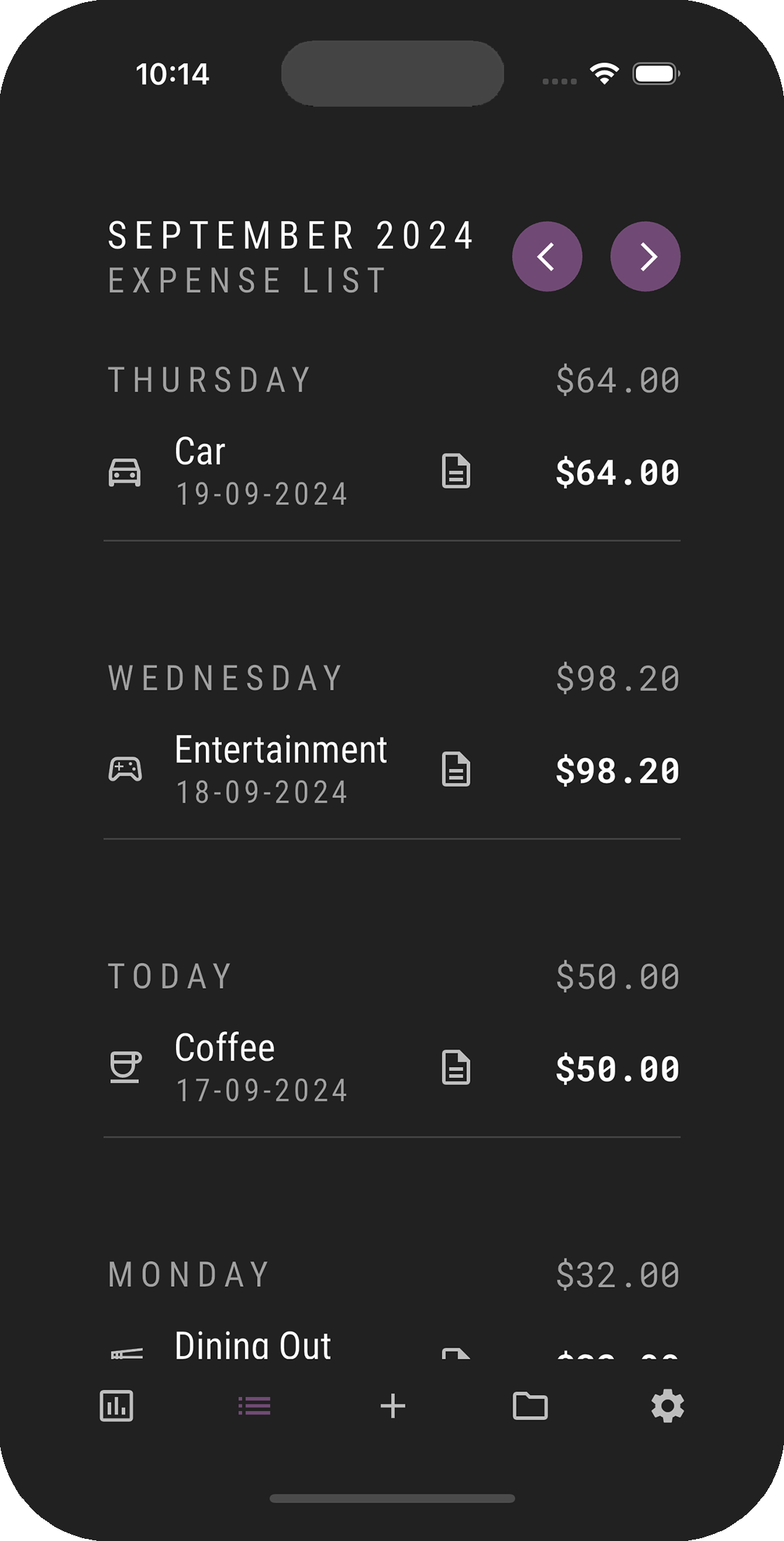Open the folder categories tab
Screen dimensions: 784x1541
pyautogui.click(x=530, y=1406)
